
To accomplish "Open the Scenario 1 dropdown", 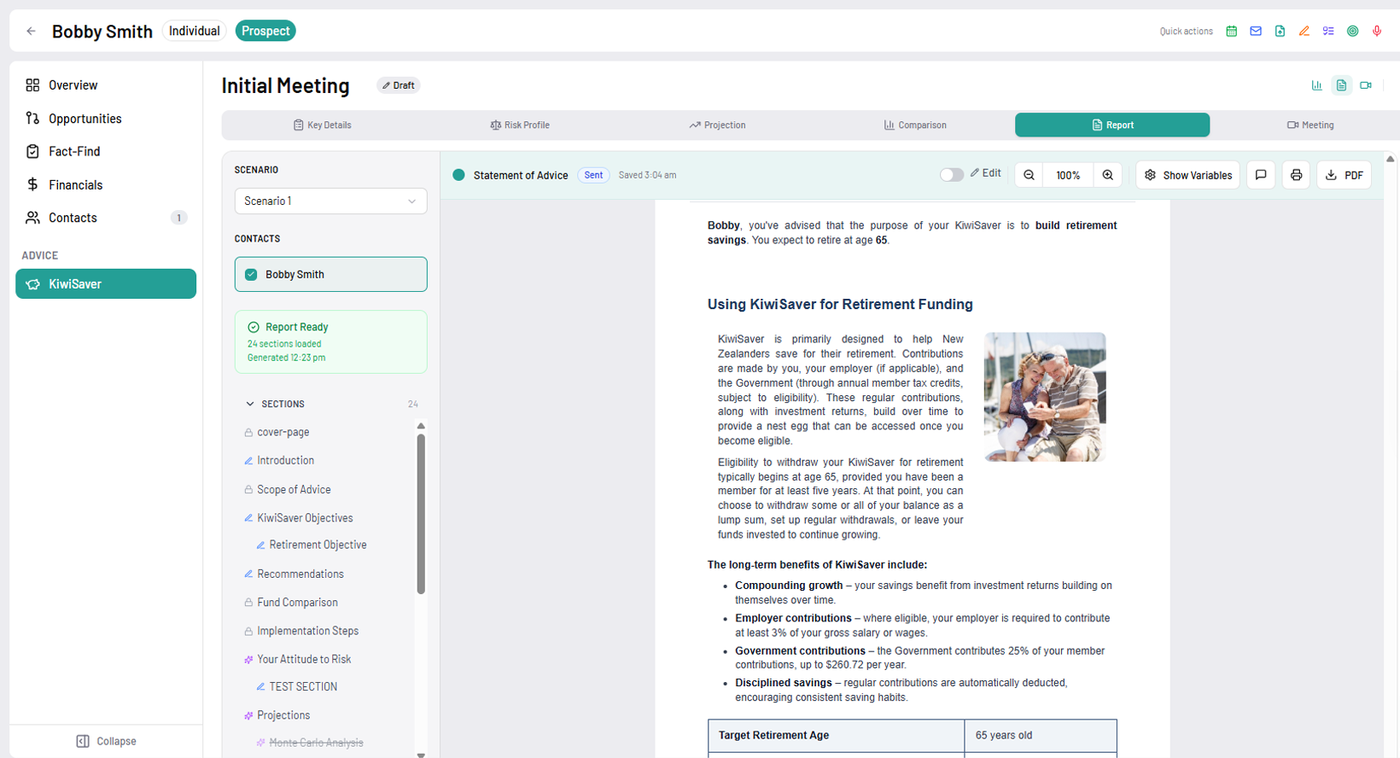I will (330, 201).
